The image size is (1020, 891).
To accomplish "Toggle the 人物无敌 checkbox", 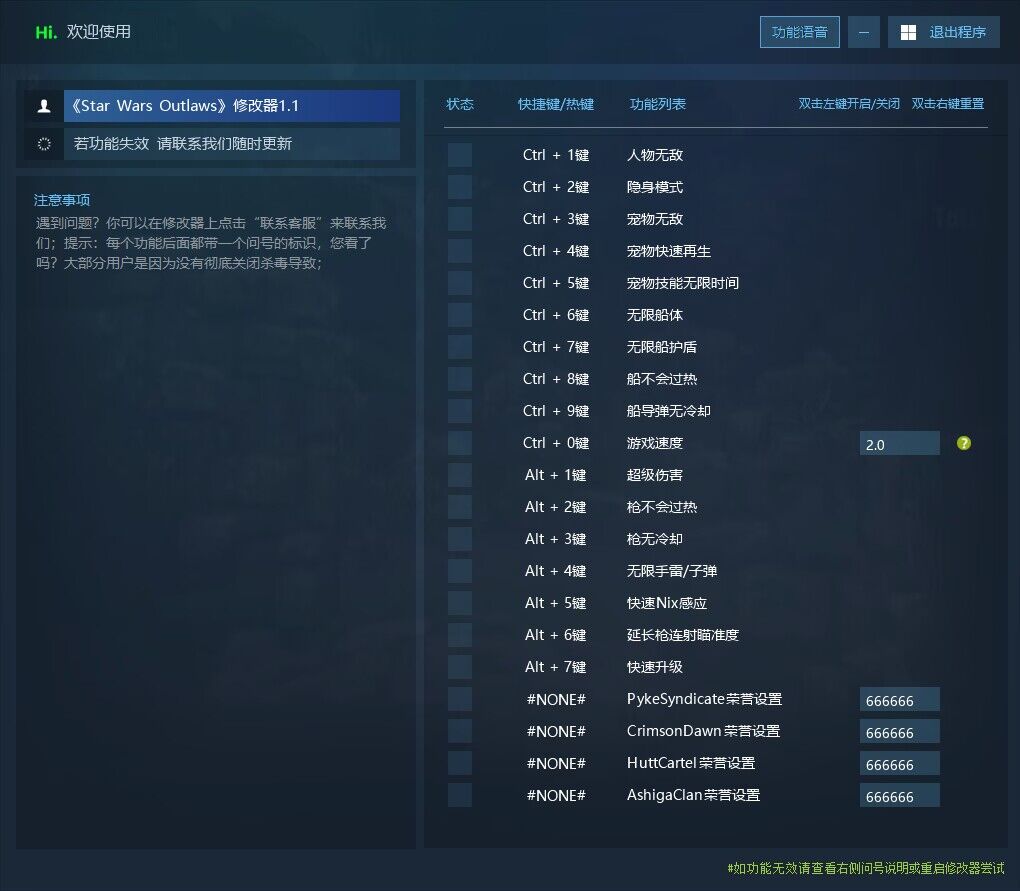I will tap(460, 155).
